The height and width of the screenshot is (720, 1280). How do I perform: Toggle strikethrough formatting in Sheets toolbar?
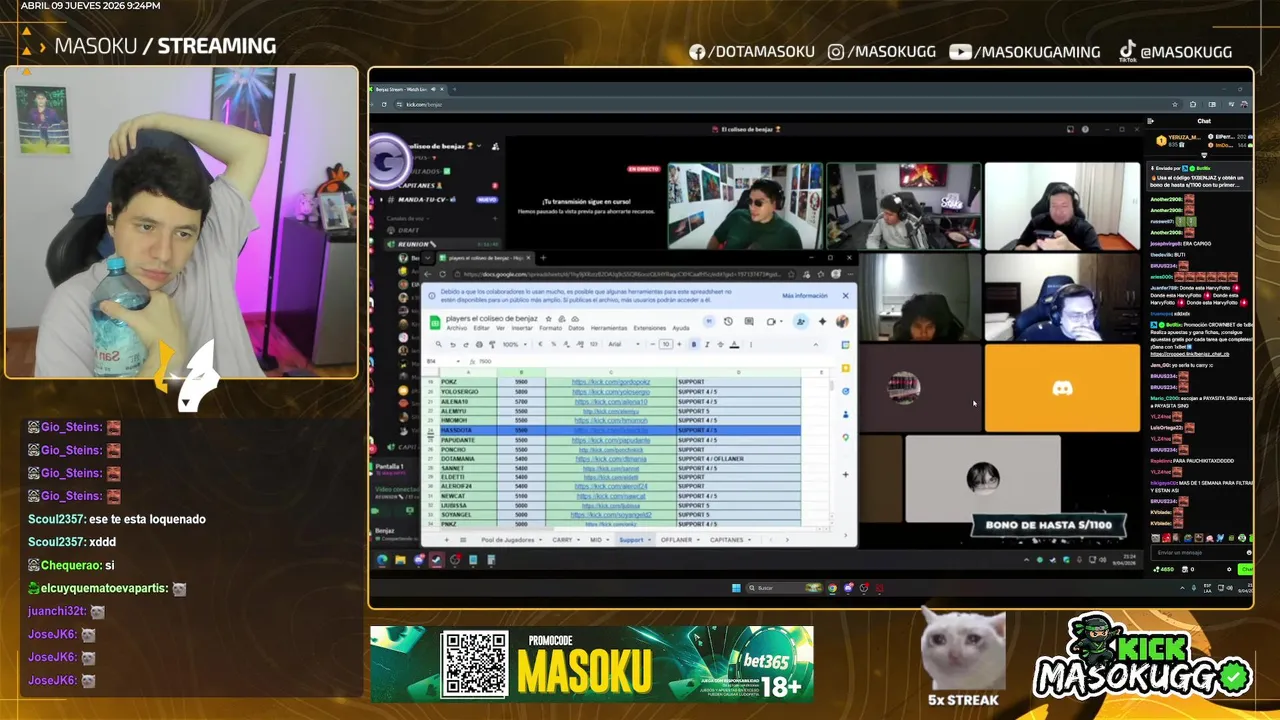[720, 344]
